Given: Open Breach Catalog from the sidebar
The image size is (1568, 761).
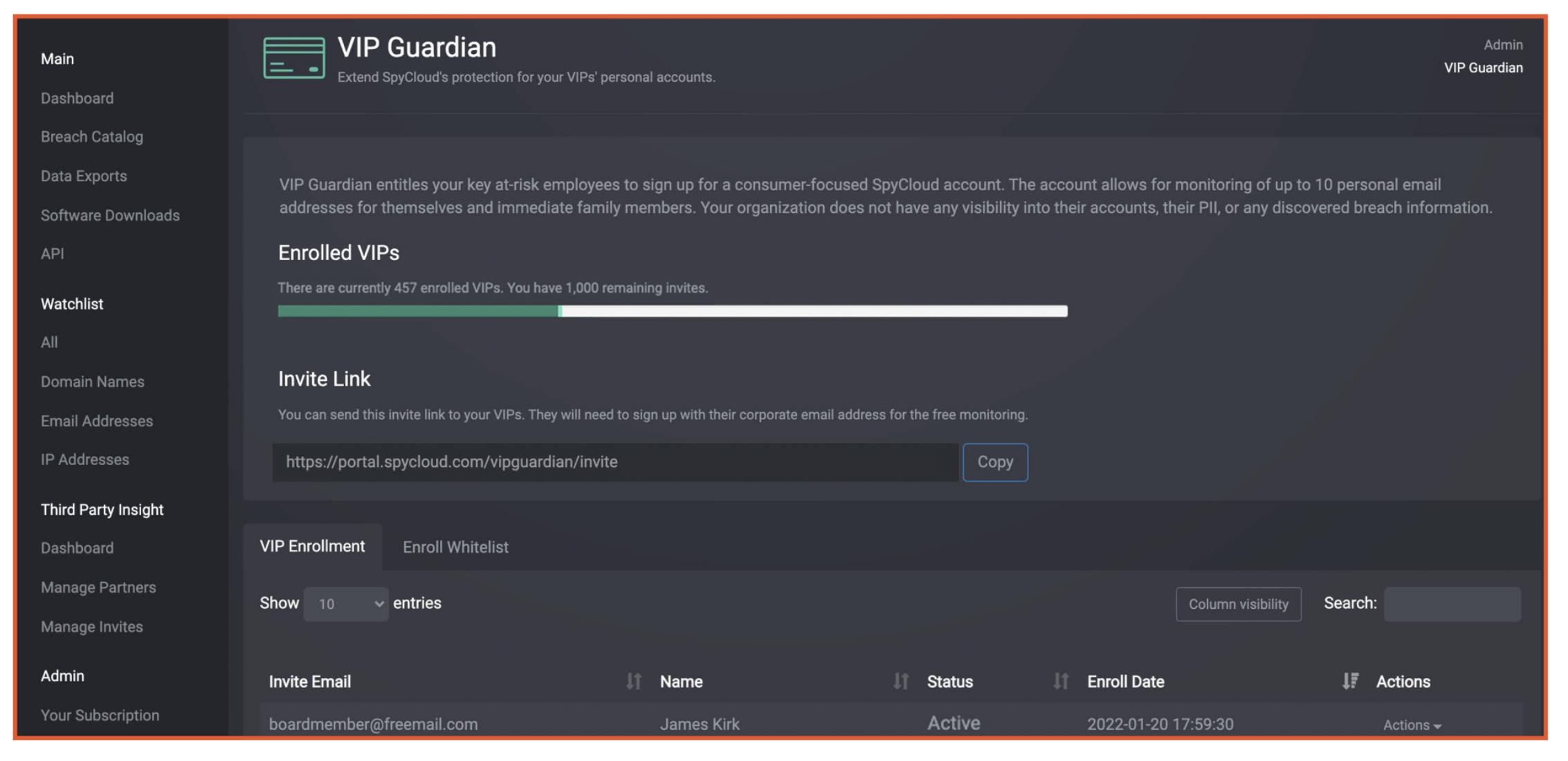Looking at the screenshot, I should click(92, 137).
